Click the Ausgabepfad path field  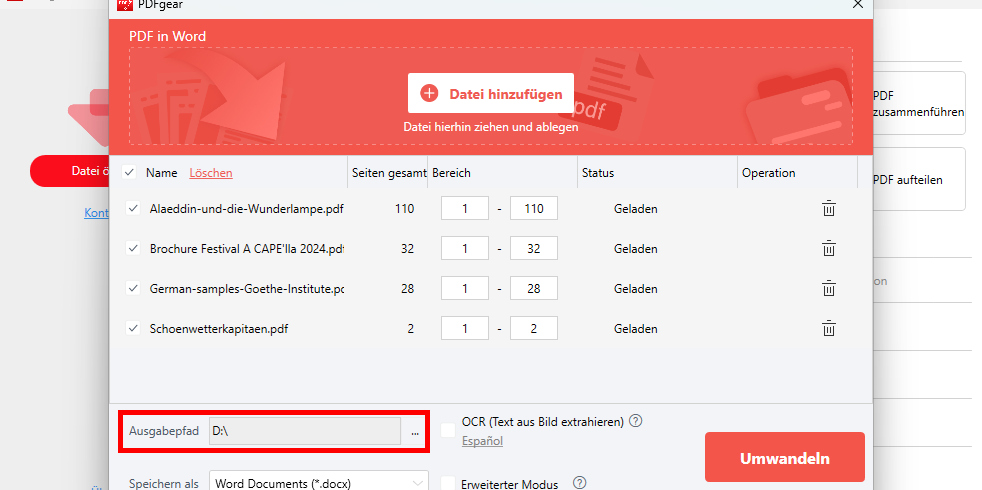304,432
